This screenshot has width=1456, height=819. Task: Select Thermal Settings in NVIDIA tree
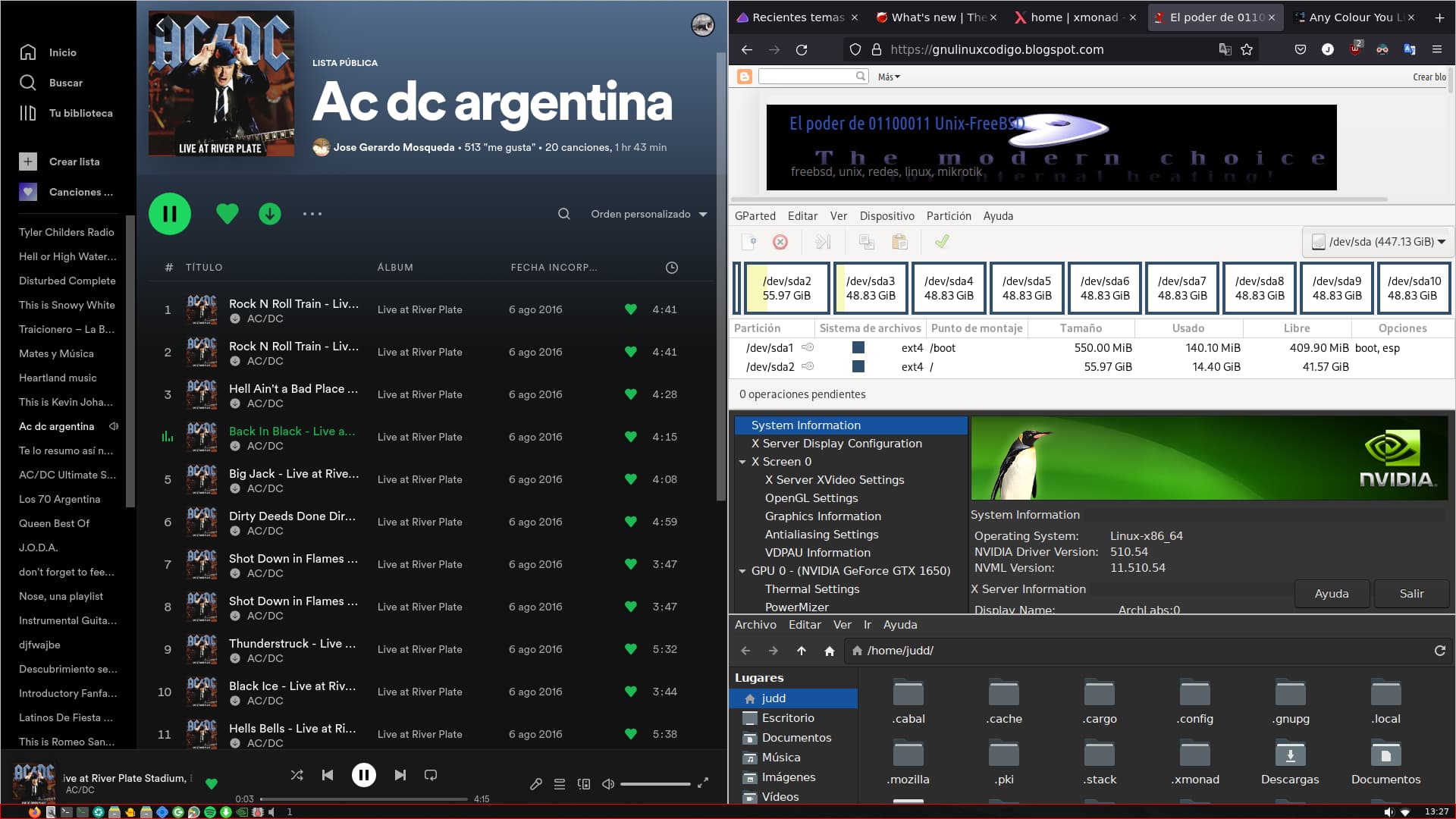[x=811, y=589]
